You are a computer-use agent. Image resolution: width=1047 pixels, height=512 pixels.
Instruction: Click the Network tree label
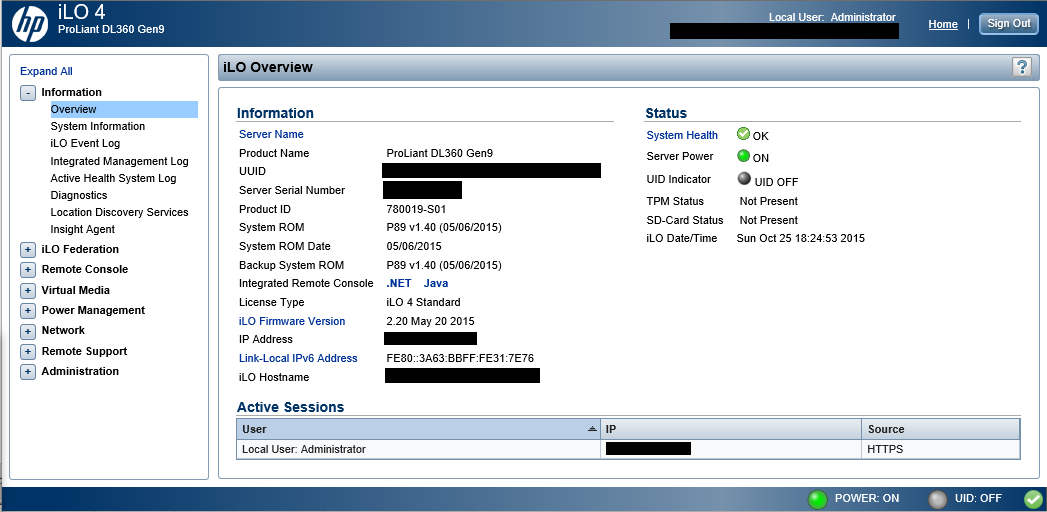pos(63,330)
